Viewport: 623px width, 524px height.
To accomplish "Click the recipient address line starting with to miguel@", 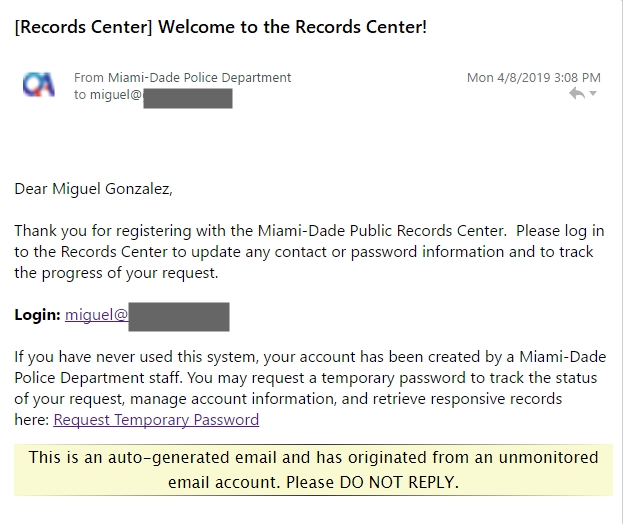I will [x=153, y=95].
